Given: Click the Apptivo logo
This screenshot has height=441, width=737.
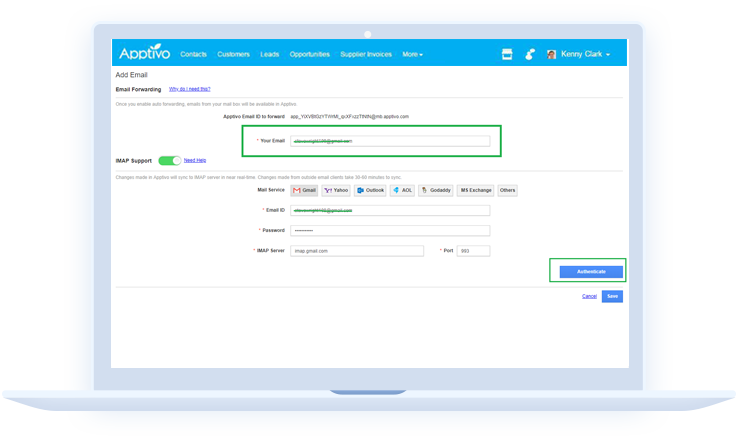Looking at the screenshot, I should point(144,54).
